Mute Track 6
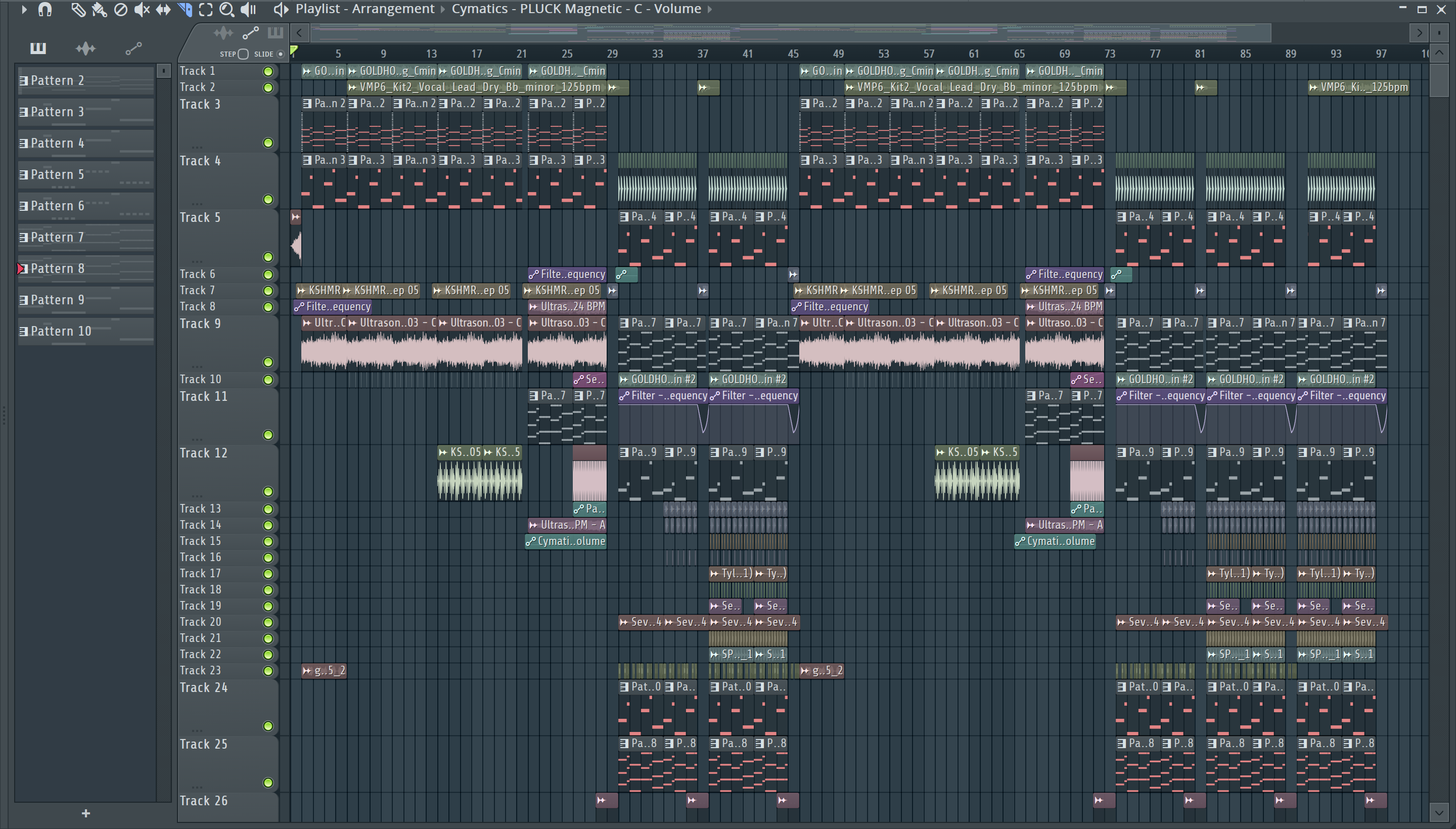This screenshot has height=829, width=1456. (267, 274)
